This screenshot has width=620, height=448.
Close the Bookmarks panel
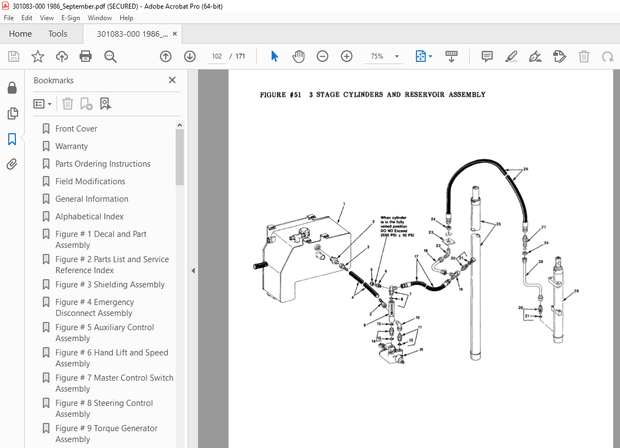172,80
